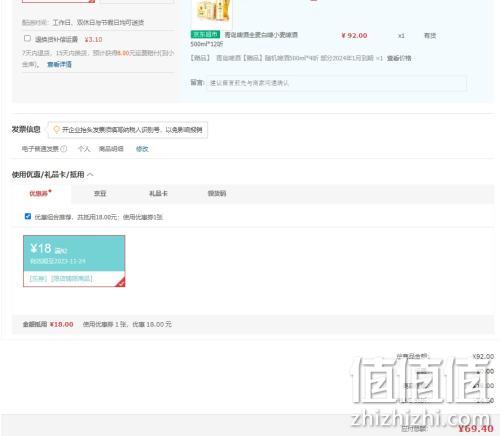Click the 查看价格 link for the gift
This screenshot has height=436, width=500.
click(399, 58)
